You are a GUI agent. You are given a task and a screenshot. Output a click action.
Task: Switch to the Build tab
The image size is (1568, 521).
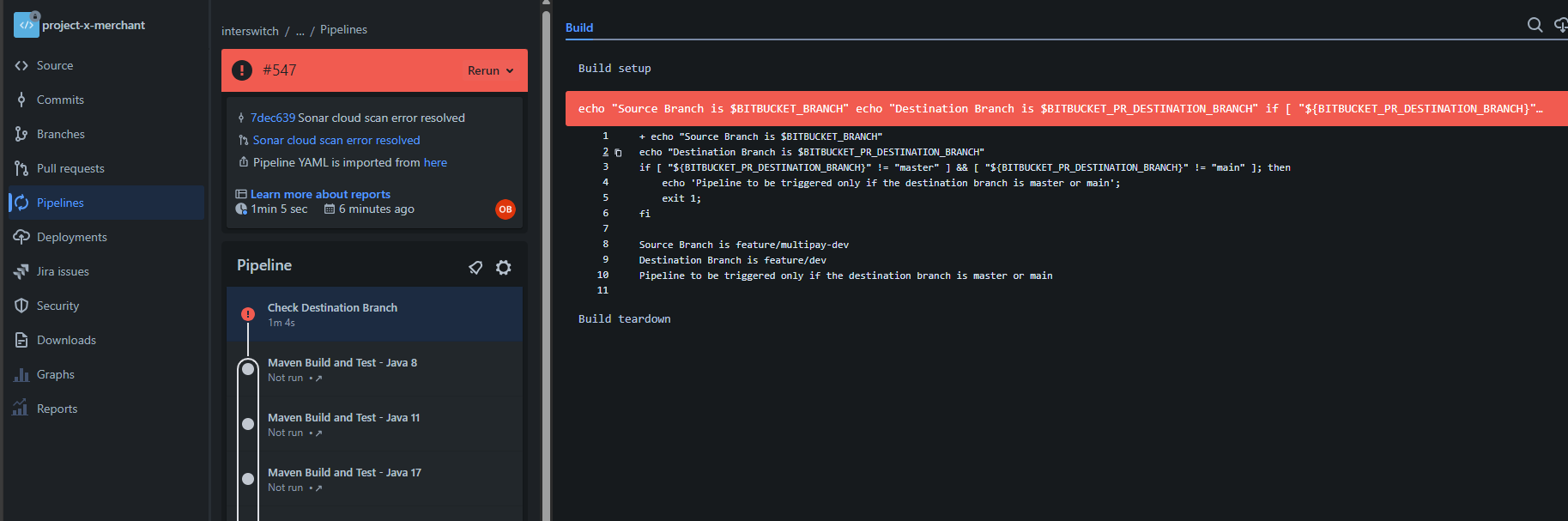click(579, 27)
